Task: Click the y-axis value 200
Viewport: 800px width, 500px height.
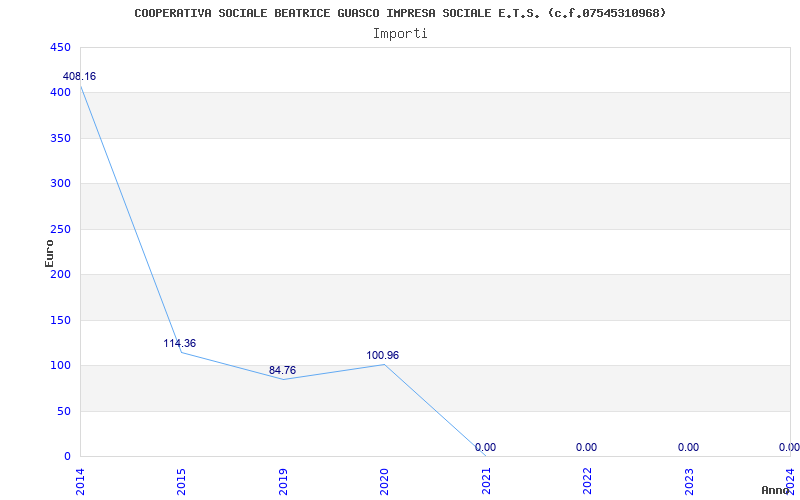Action: click(x=60, y=274)
